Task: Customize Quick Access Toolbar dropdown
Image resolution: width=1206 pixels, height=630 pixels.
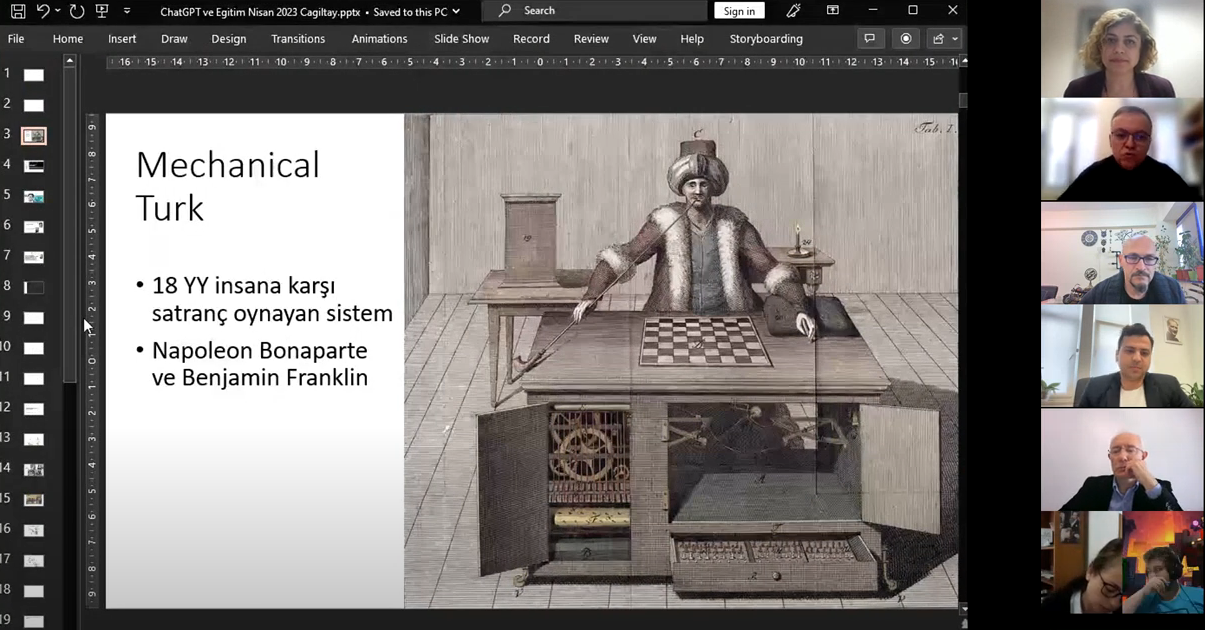Action: pyautogui.click(x=127, y=11)
